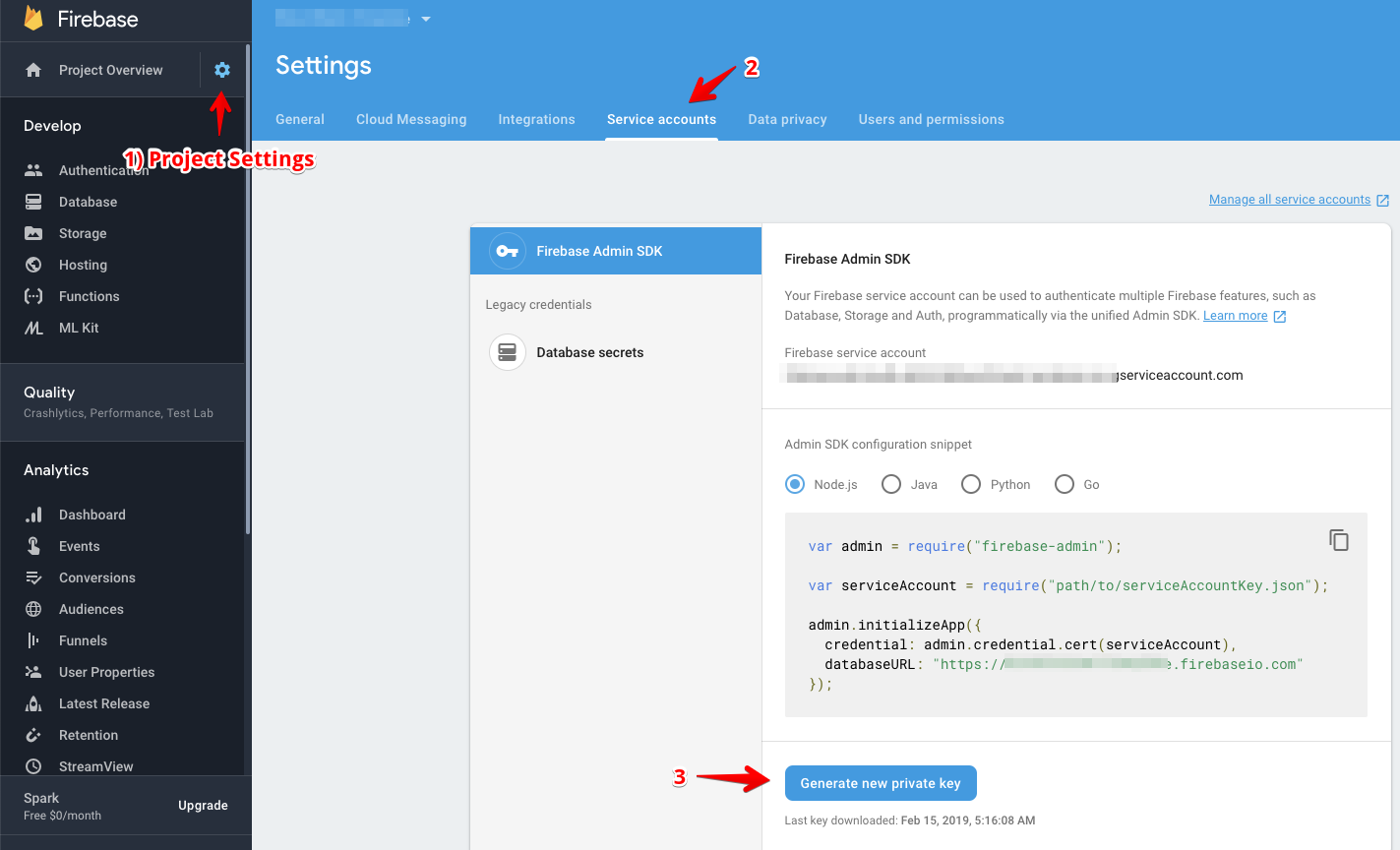Image resolution: width=1400 pixels, height=850 pixels.
Task: Open project settings gear icon
Action: click(222, 70)
